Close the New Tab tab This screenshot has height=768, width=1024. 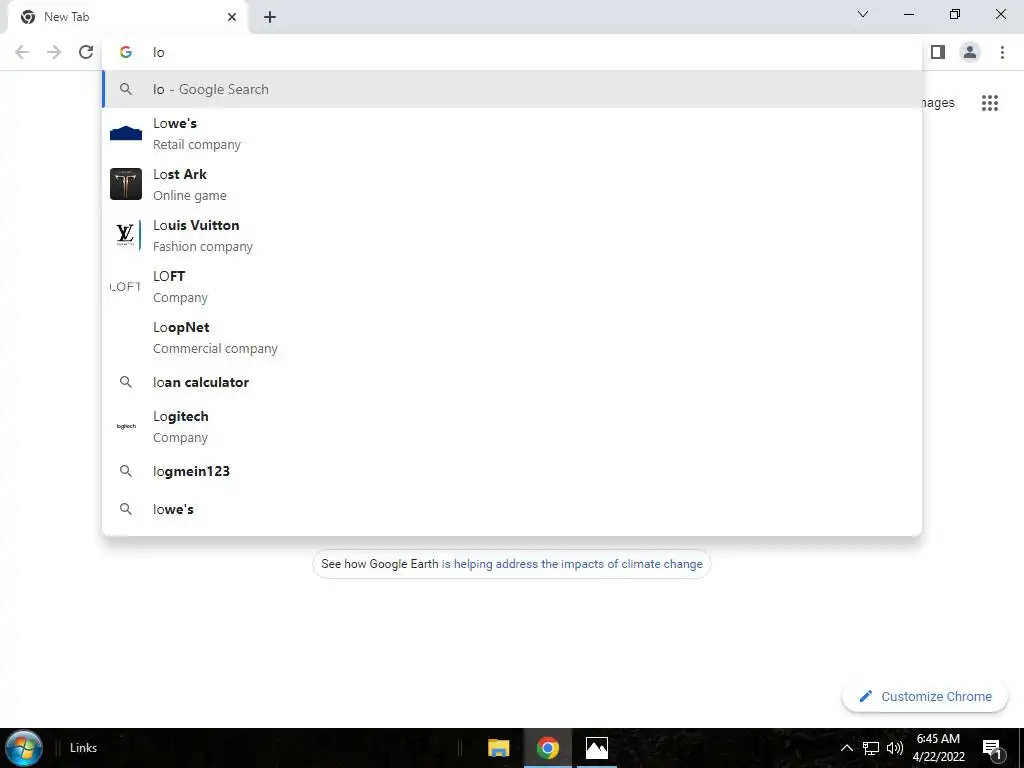click(x=232, y=17)
